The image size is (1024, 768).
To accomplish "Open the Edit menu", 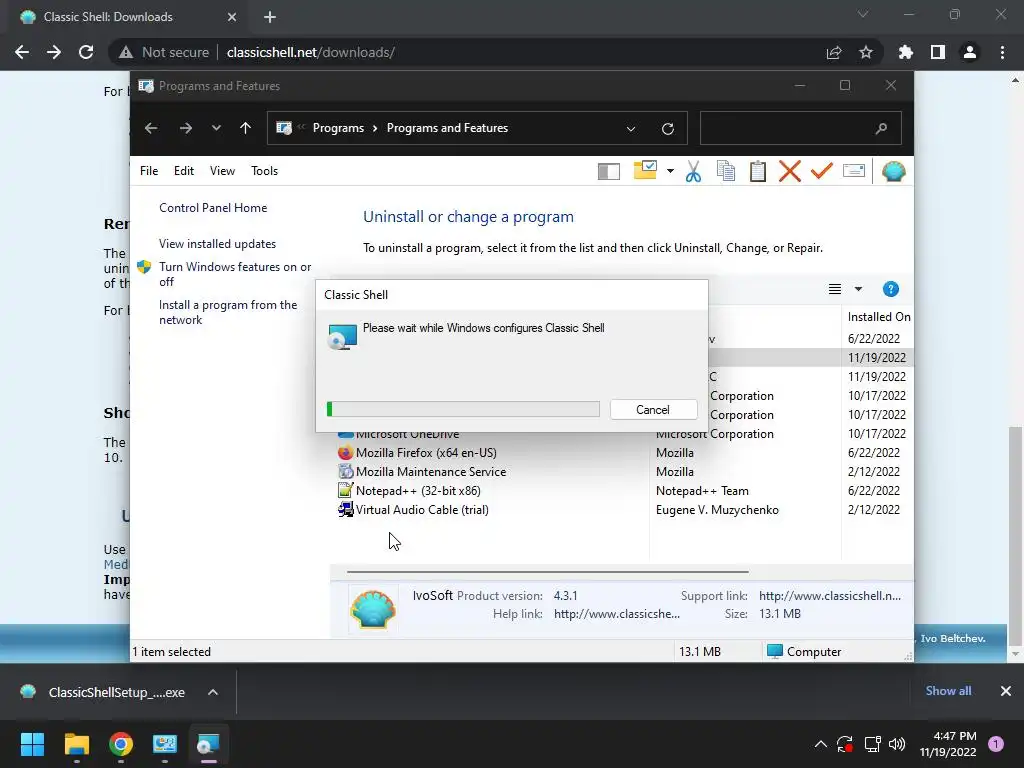I will point(184,171).
